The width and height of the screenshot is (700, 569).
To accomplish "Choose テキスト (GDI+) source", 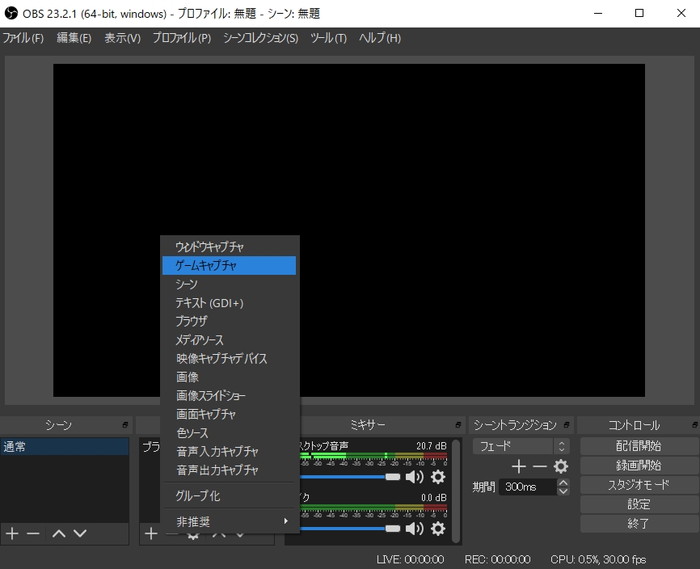I will 230,303.
